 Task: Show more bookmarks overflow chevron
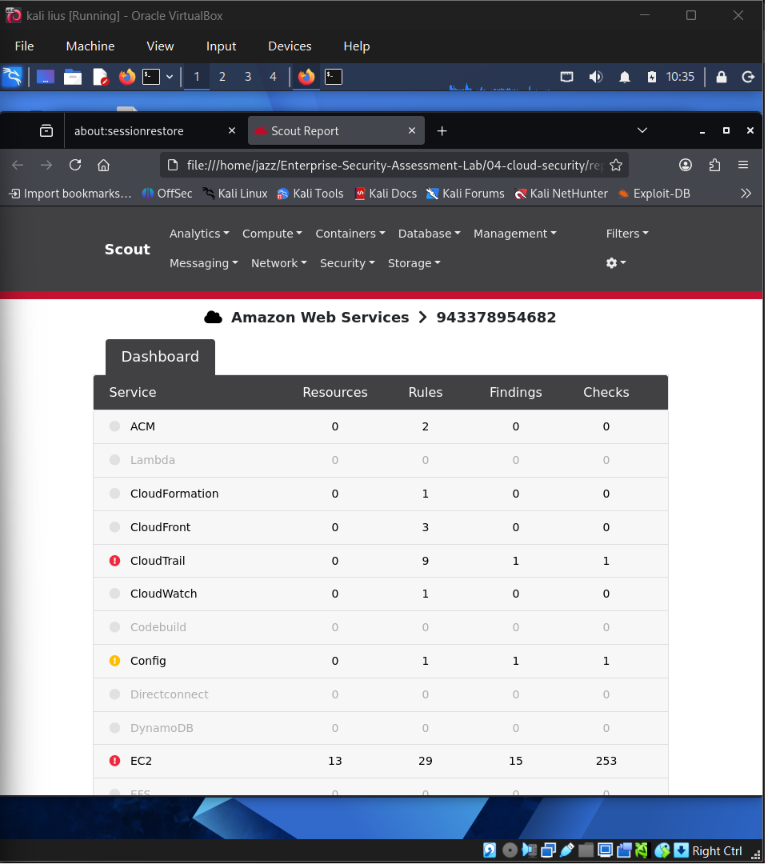coord(746,193)
